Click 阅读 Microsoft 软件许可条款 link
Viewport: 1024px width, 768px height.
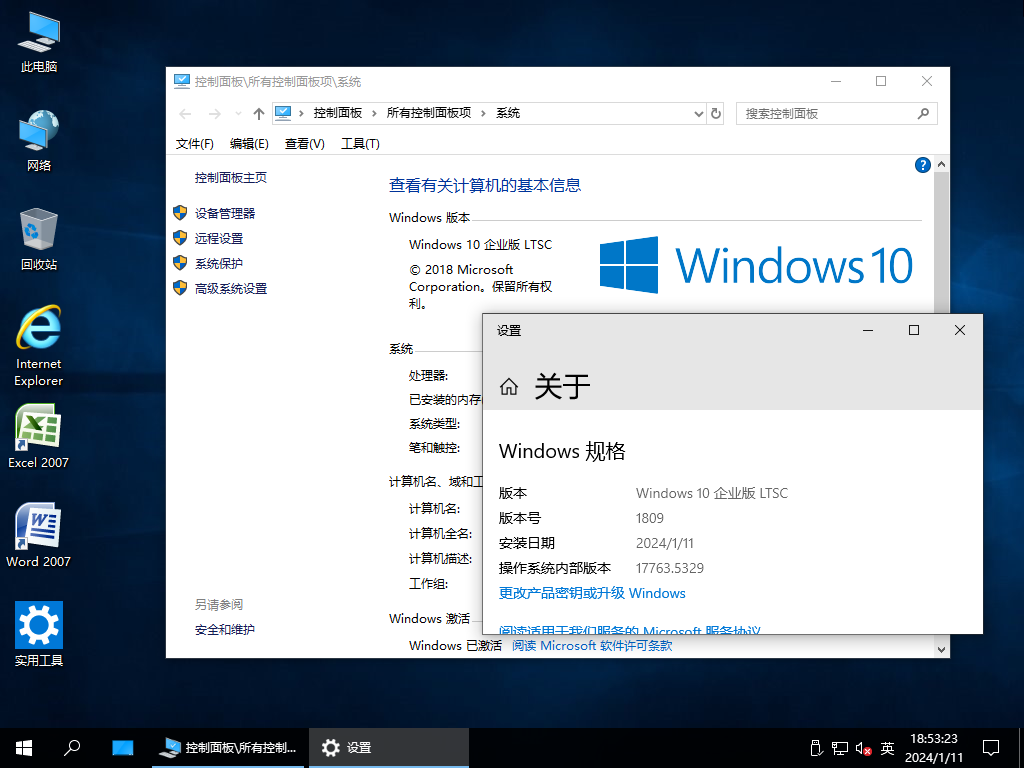pyautogui.click(x=592, y=646)
